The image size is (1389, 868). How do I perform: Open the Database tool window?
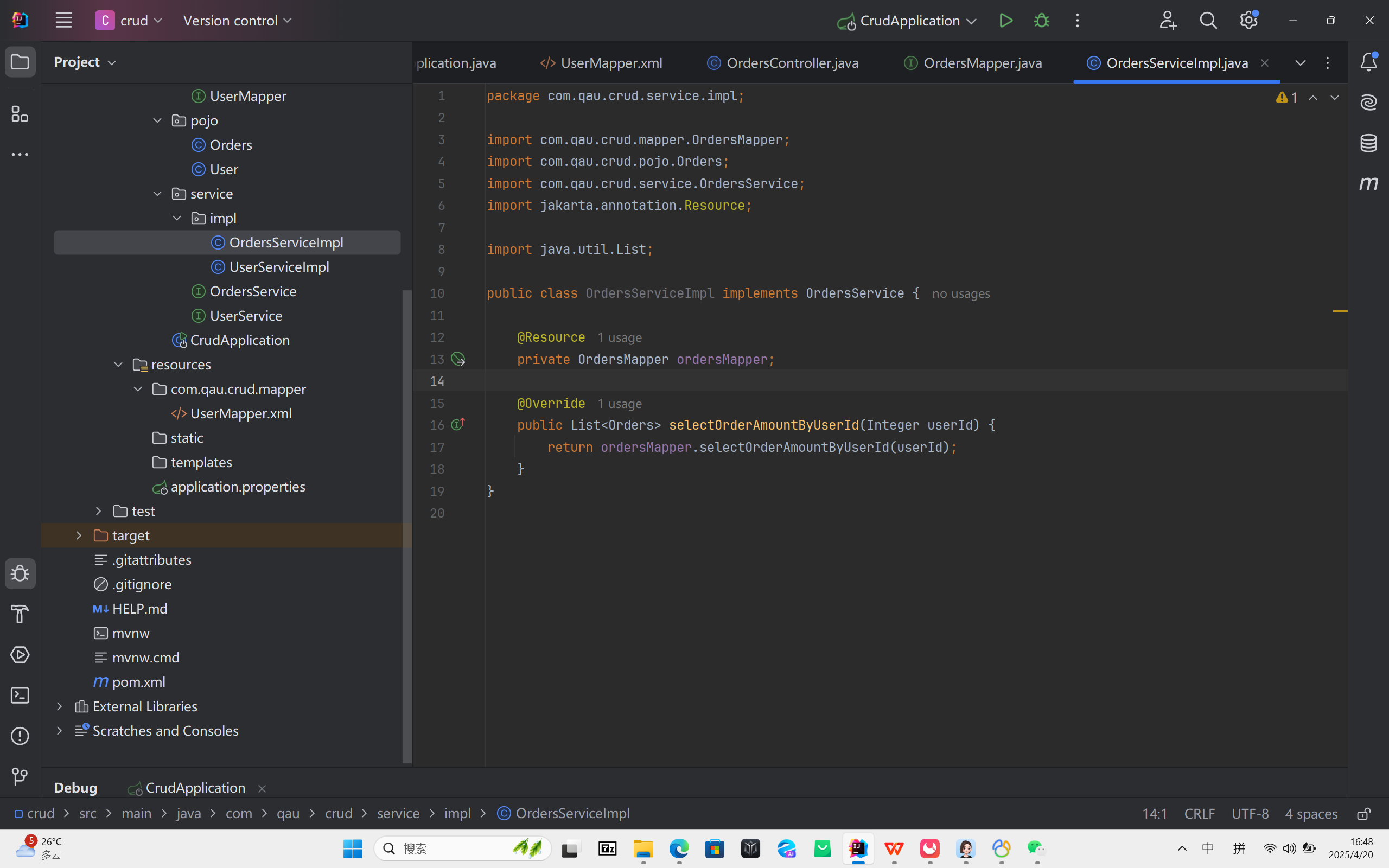(x=1368, y=143)
